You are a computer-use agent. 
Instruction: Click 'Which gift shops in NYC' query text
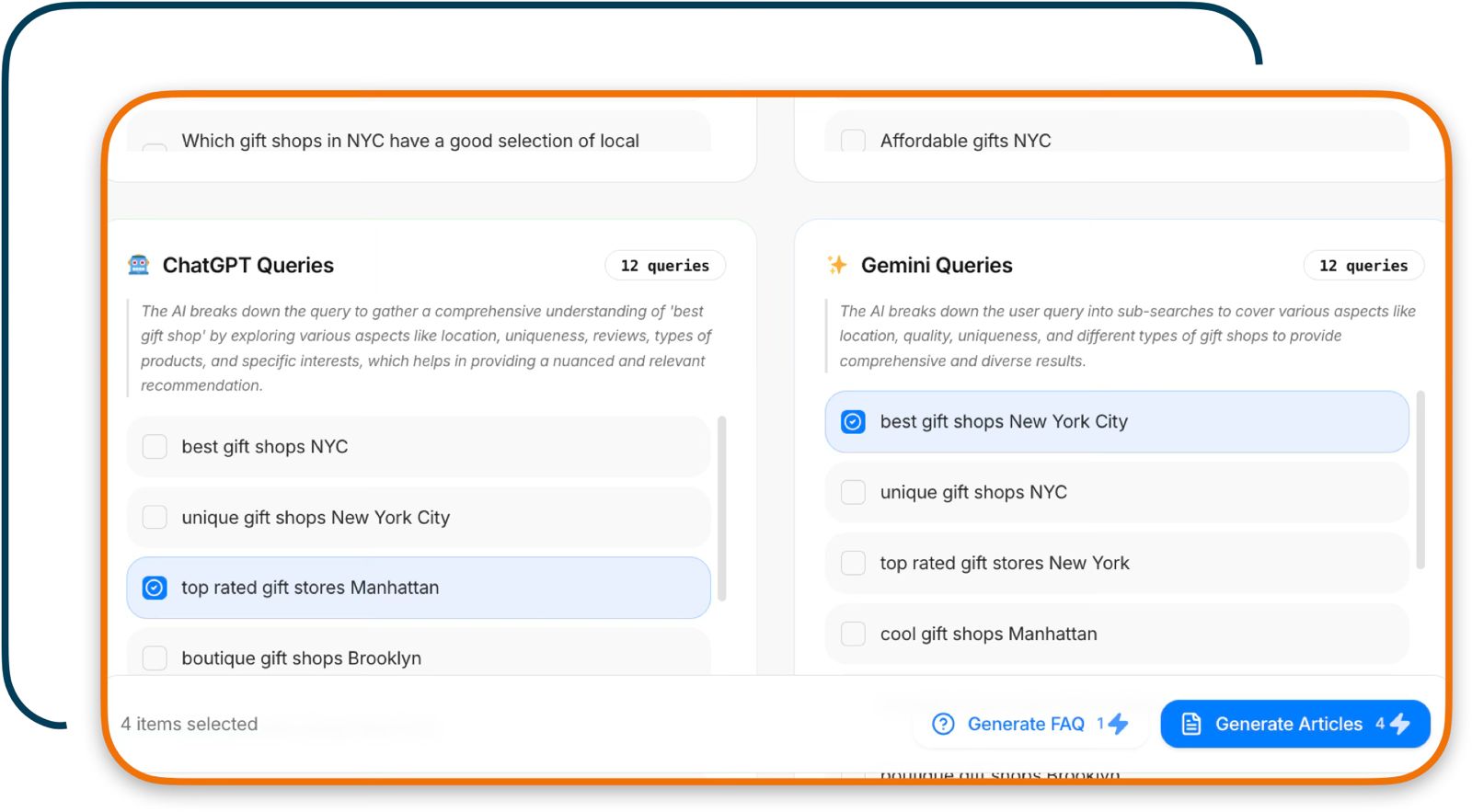coord(410,141)
